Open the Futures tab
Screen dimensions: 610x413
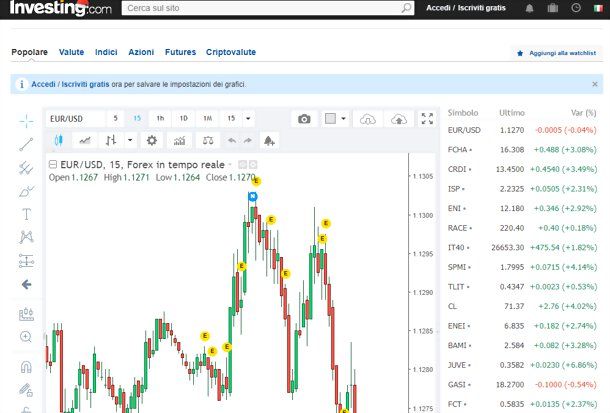coord(181,52)
